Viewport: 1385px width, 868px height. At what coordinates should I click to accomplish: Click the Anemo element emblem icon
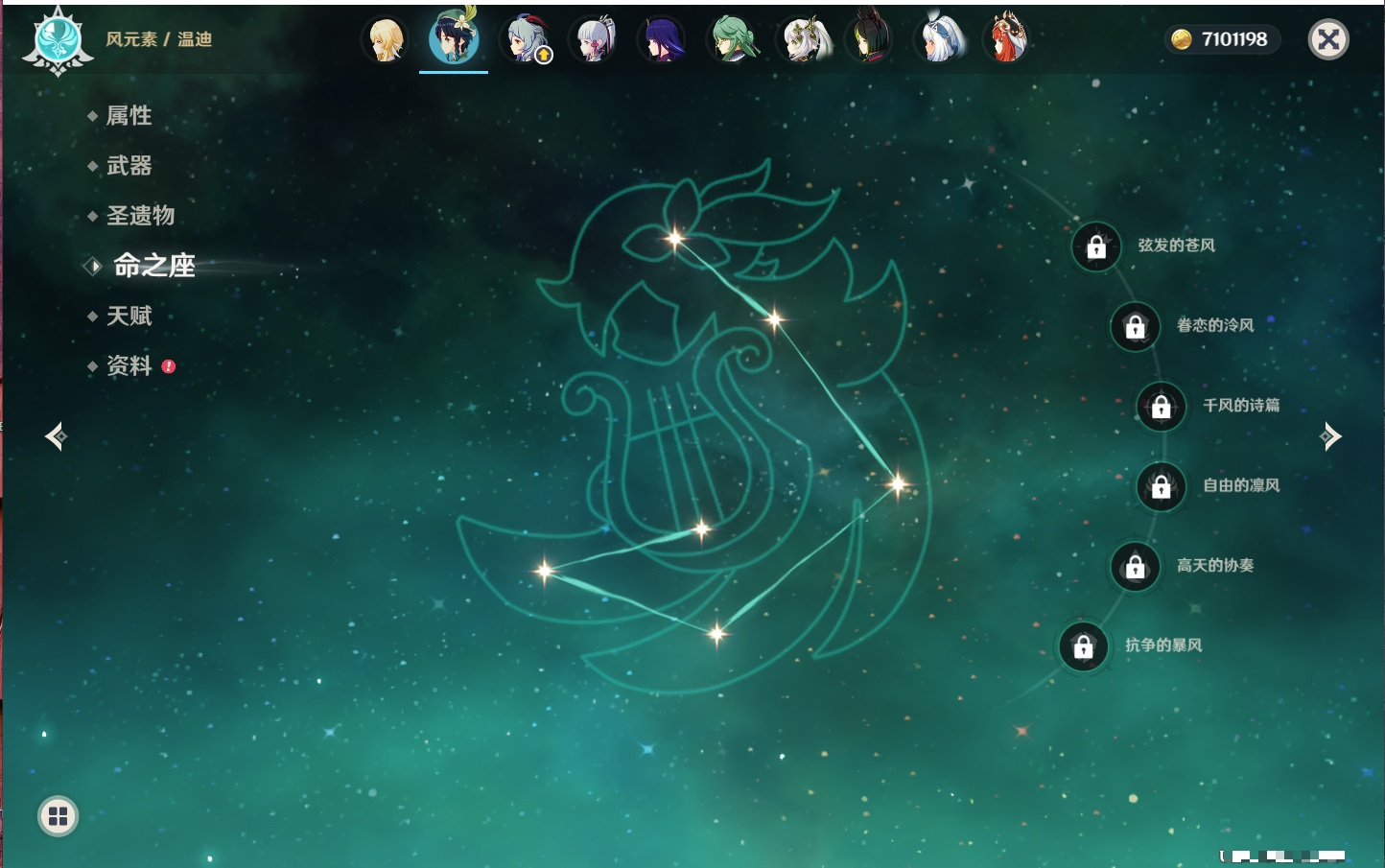58,41
